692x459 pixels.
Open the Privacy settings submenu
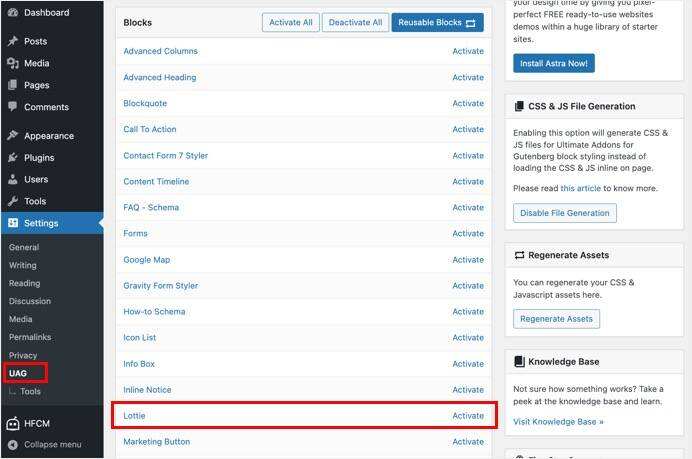point(23,355)
